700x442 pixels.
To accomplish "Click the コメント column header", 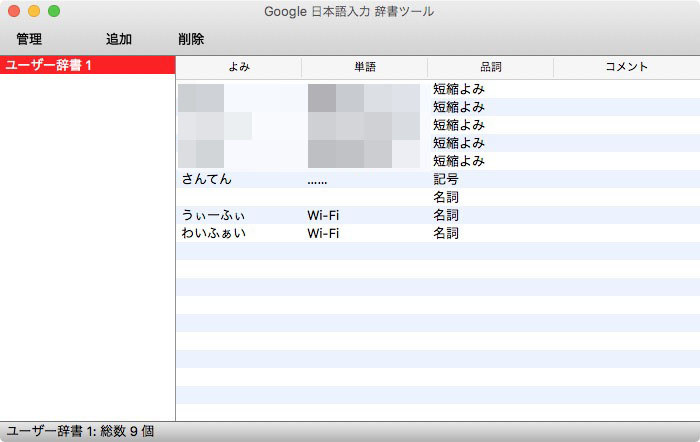I will [626, 67].
